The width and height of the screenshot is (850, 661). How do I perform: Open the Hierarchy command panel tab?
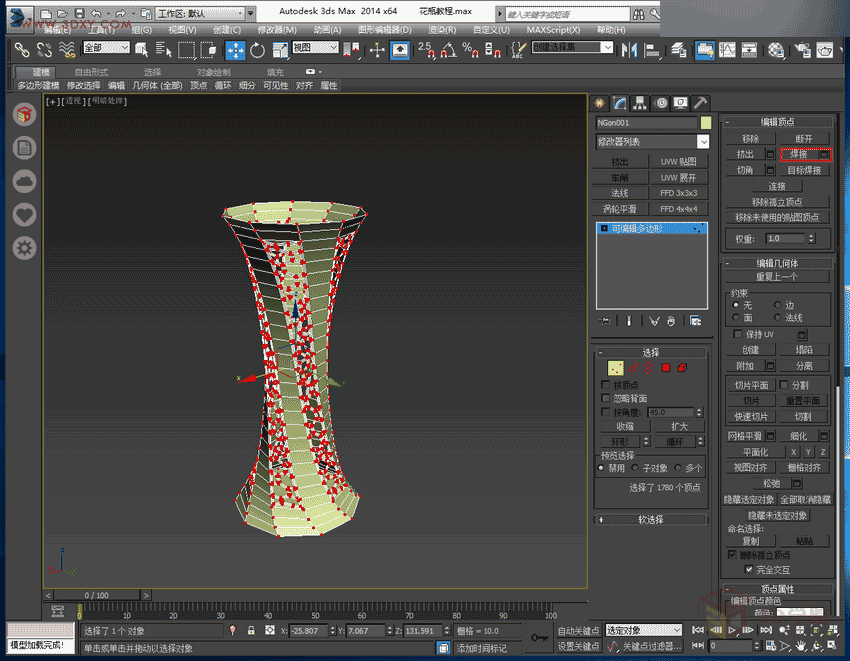click(640, 103)
